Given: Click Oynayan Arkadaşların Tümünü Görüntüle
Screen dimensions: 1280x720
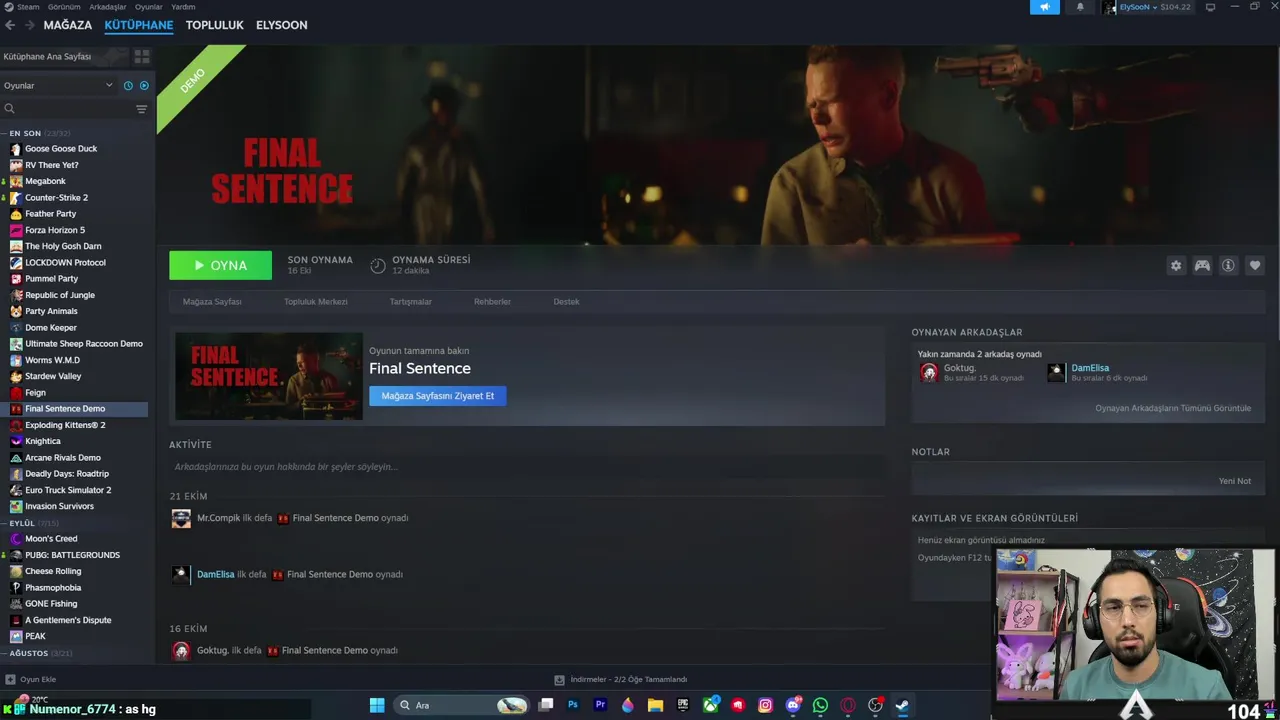Looking at the screenshot, I should coord(1173,408).
